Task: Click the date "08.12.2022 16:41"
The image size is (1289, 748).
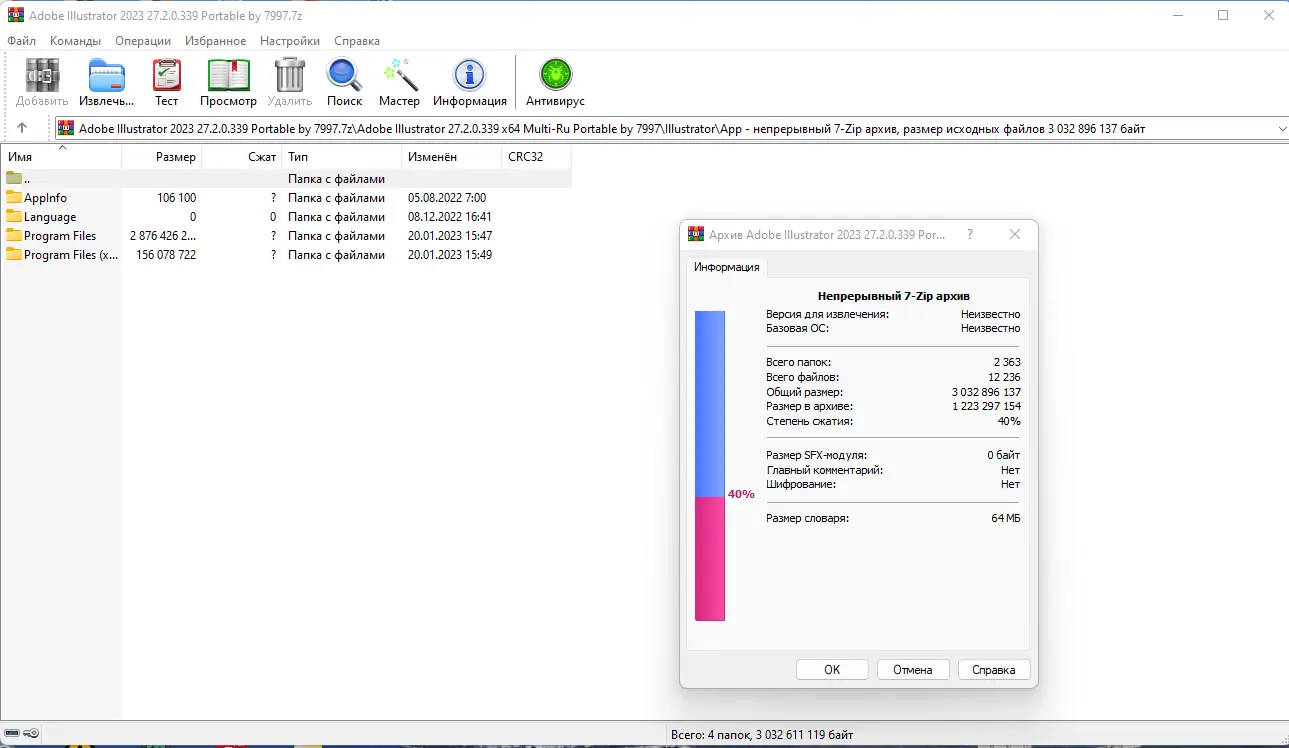Action: tap(450, 217)
